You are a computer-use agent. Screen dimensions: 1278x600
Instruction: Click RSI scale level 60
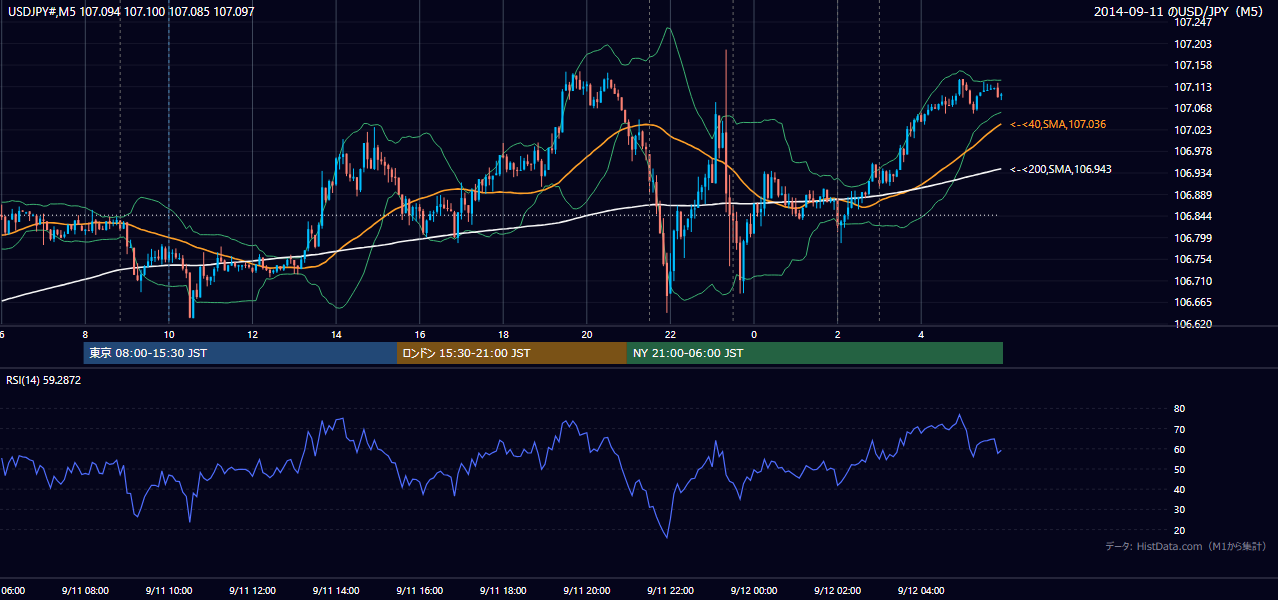tap(1179, 449)
